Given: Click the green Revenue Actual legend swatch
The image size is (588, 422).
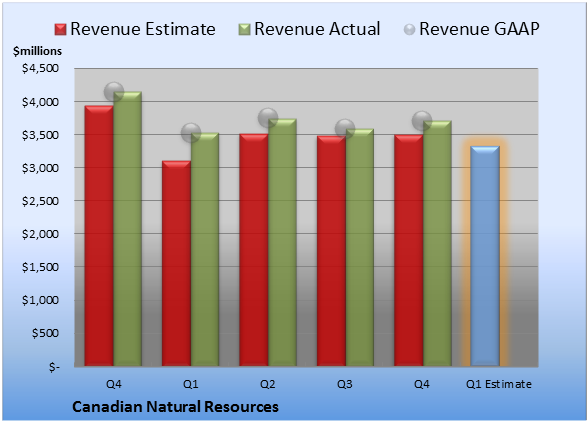Looking at the screenshot, I should pyautogui.click(x=244, y=30).
